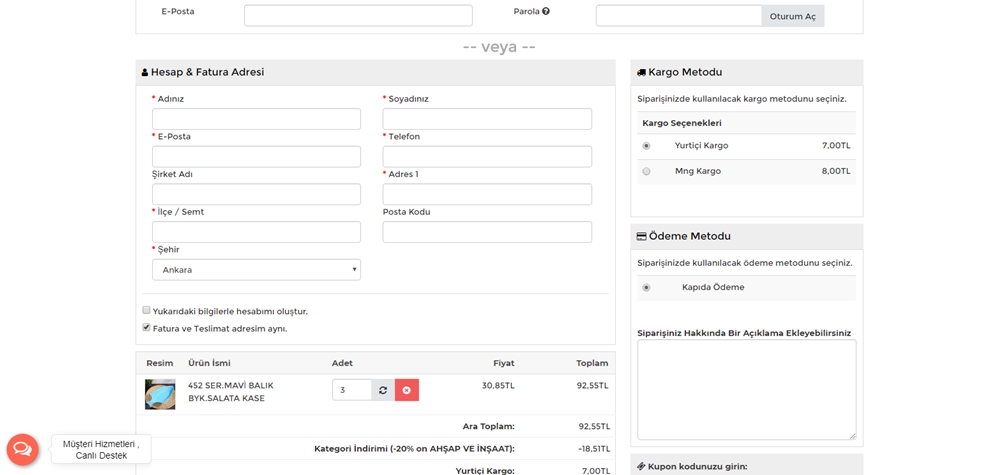
Task: Click the Adres 1 text field
Action: click(487, 194)
